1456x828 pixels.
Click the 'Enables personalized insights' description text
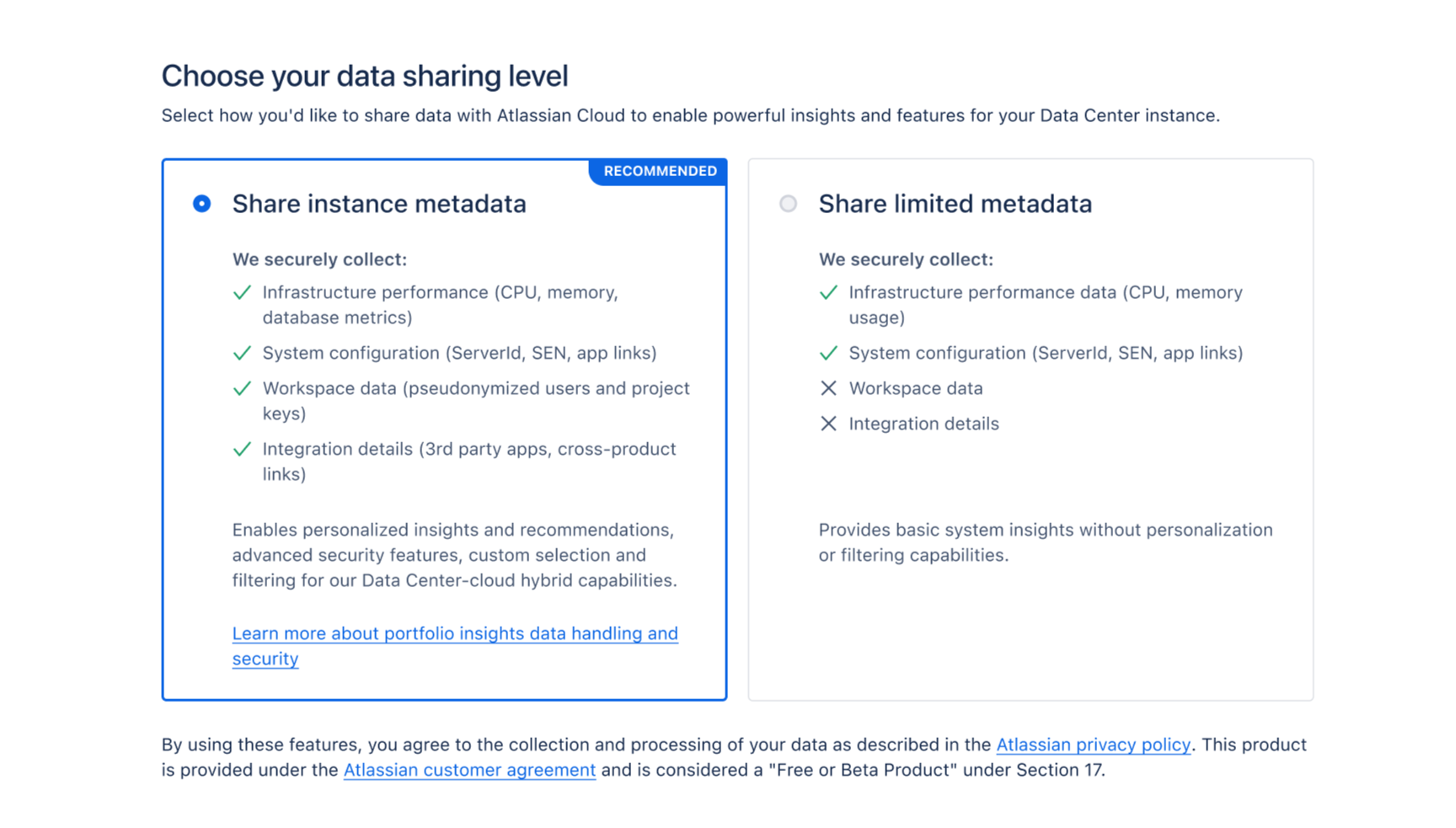click(454, 555)
